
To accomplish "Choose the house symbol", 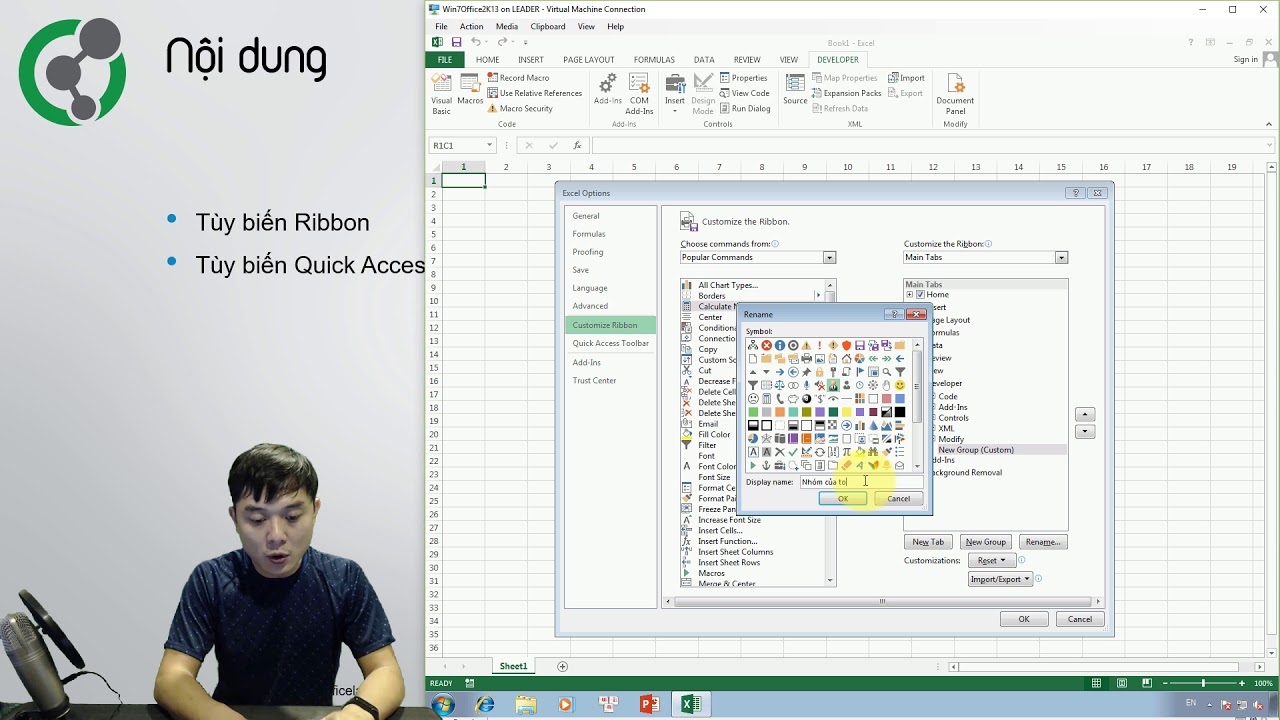I will (847, 358).
